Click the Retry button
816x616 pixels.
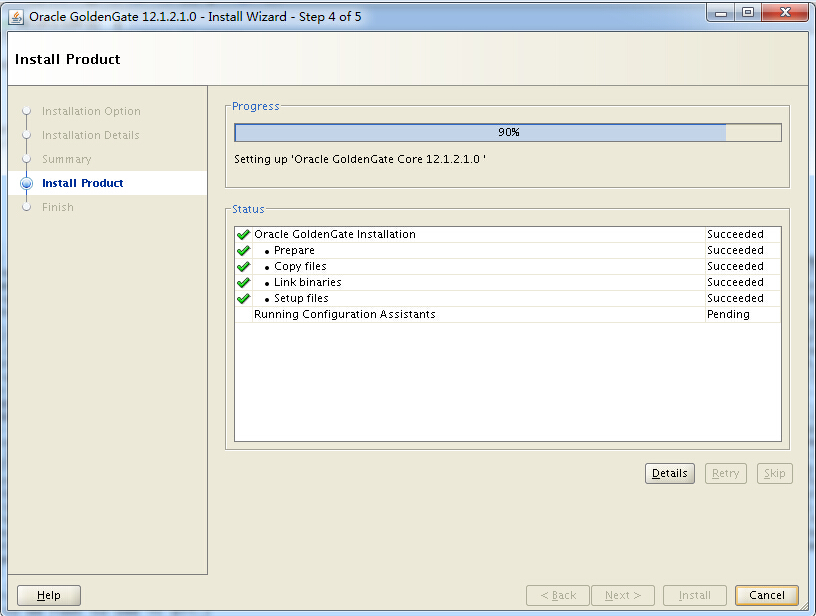pyautogui.click(x=725, y=473)
